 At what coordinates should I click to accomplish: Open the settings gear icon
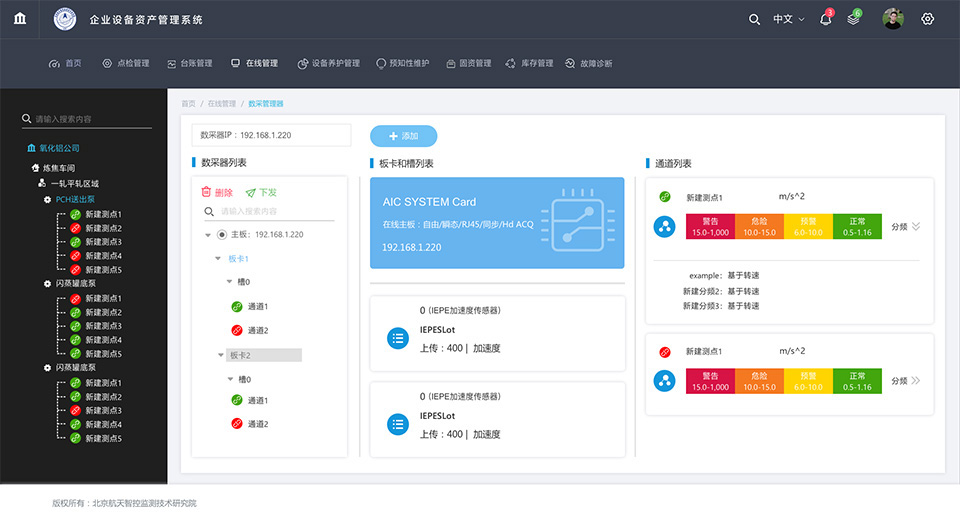[x=927, y=19]
